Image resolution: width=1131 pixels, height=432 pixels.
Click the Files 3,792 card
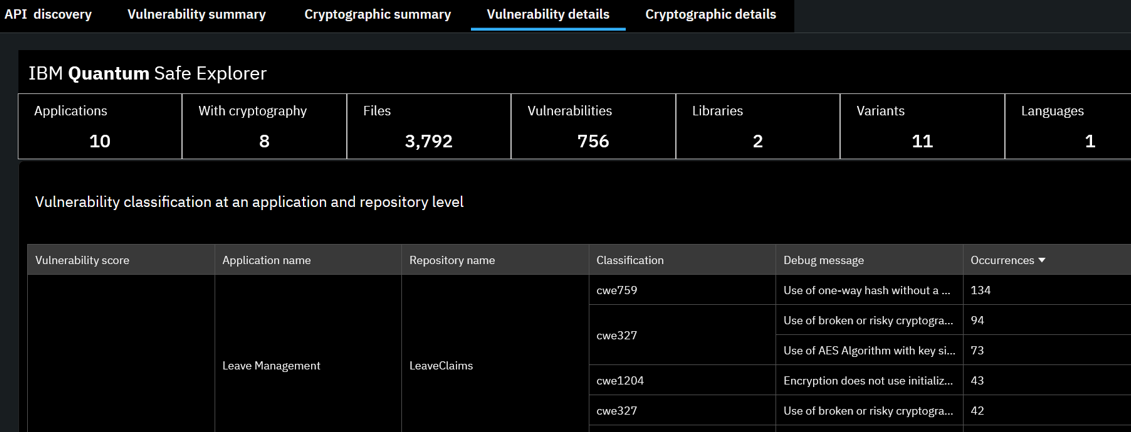(428, 126)
